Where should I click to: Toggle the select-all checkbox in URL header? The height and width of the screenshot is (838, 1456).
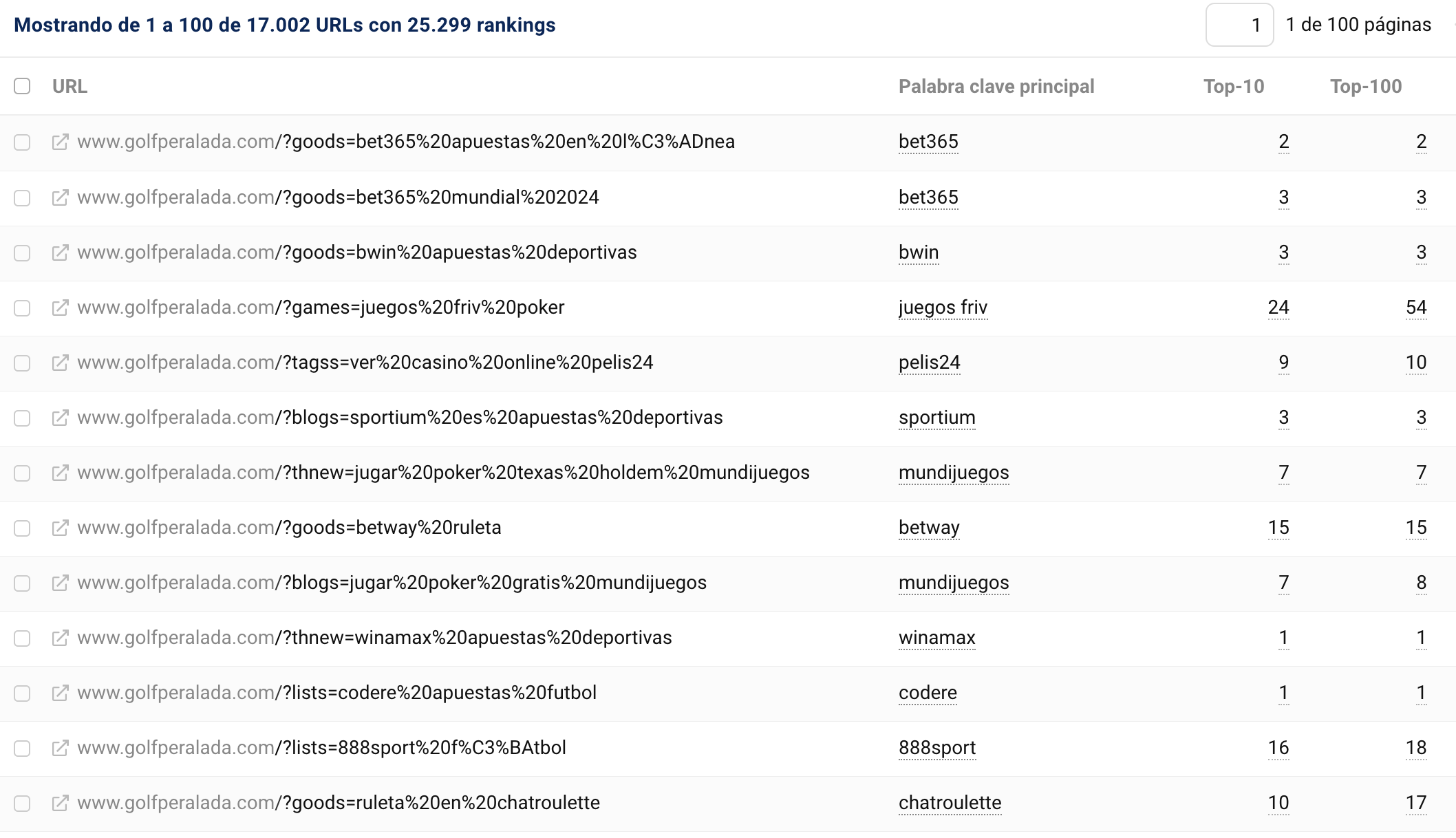click(22, 86)
